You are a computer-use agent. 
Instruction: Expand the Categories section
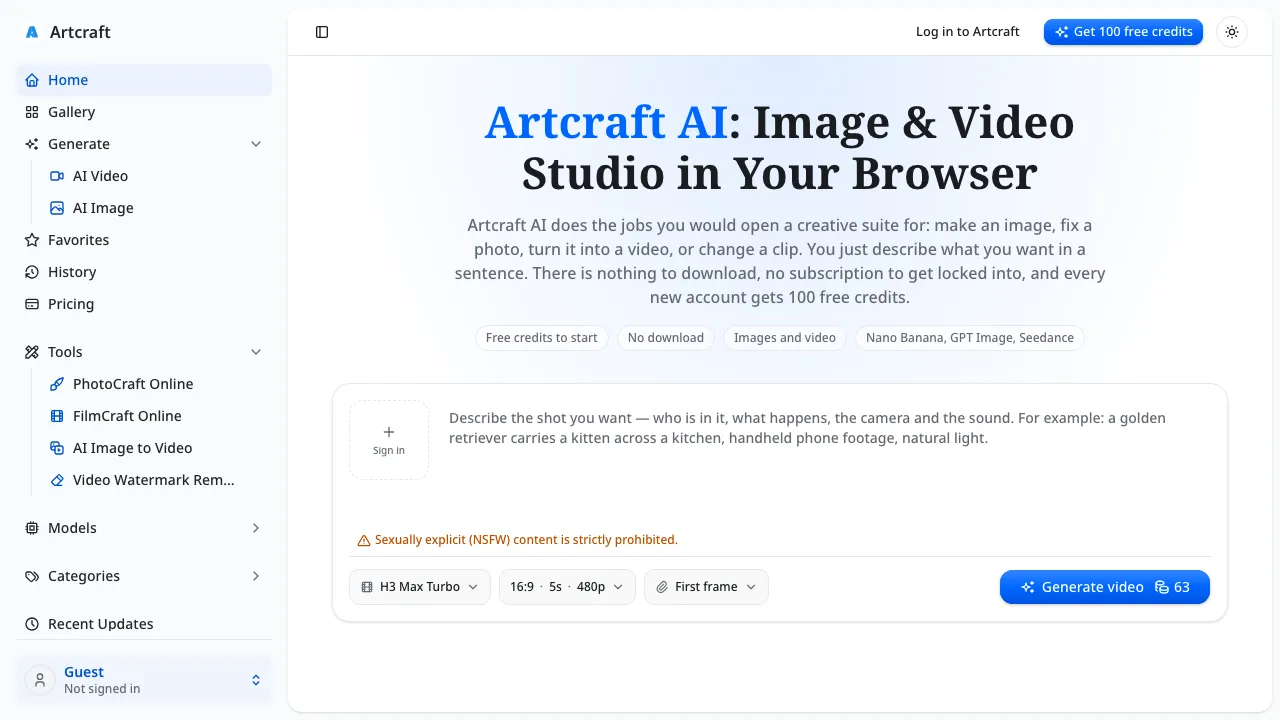pyautogui.click(x=144, y=576)
